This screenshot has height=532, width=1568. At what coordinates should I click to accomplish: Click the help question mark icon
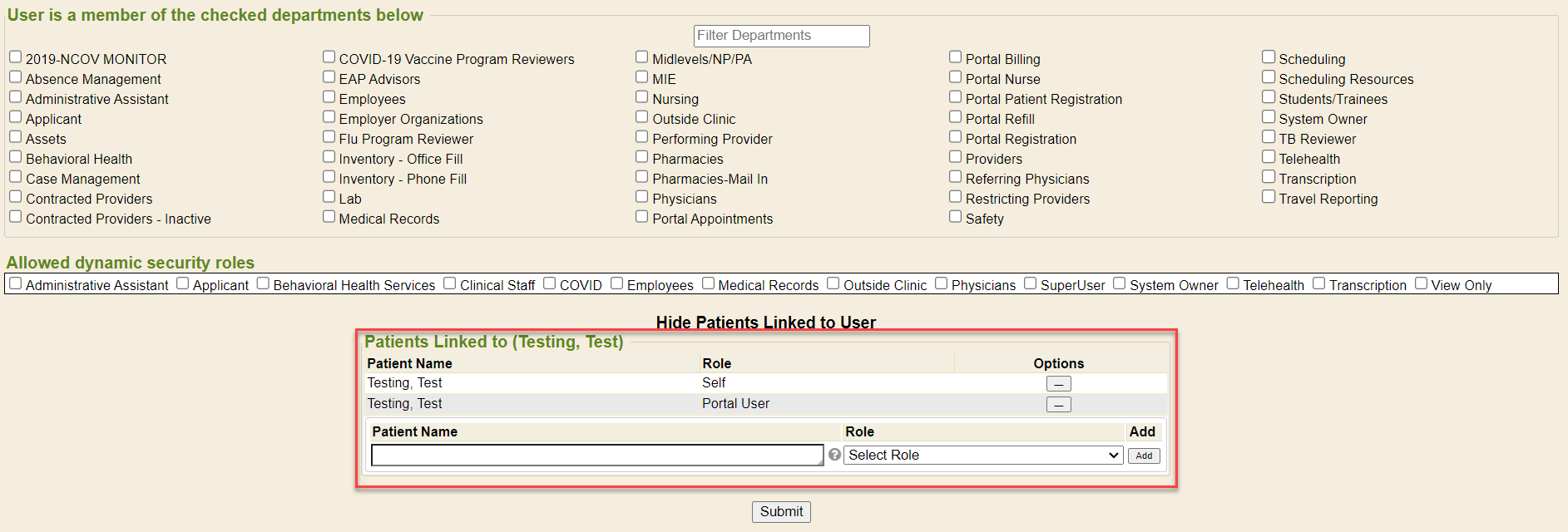pyautogui.click(x=834, y=455)
